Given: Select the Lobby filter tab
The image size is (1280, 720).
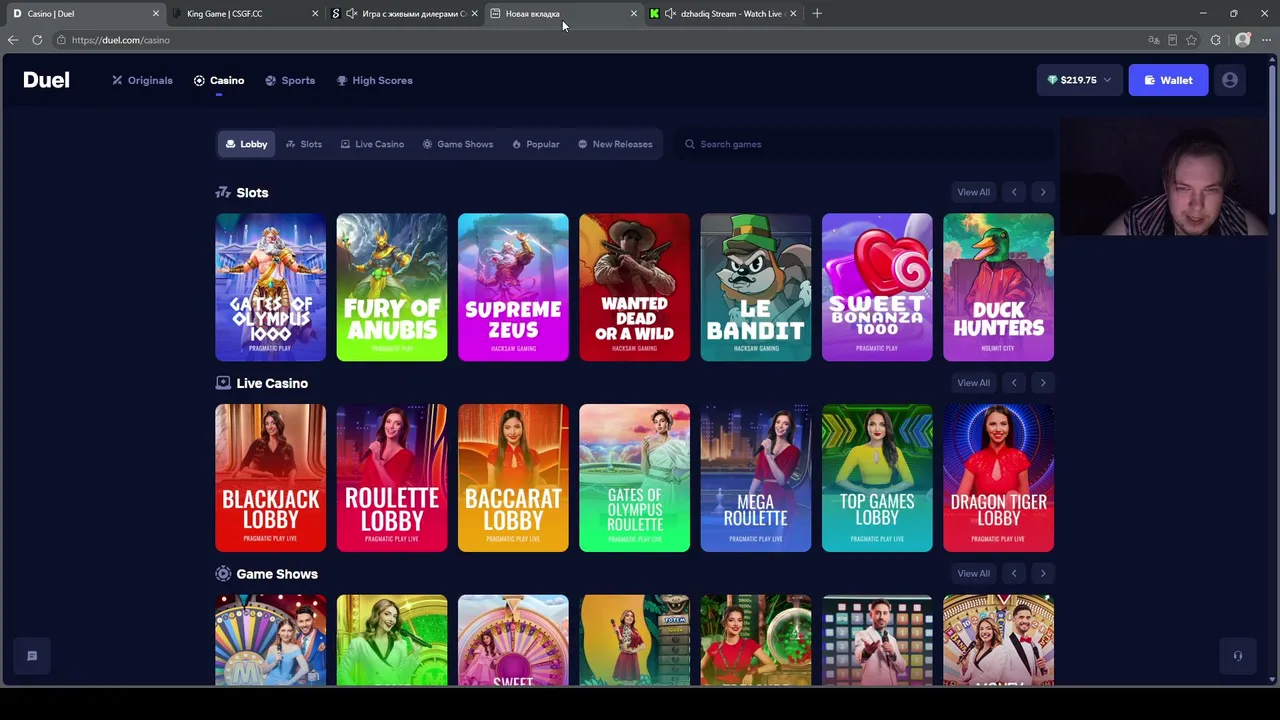Looking at the screenshot, I should [x=246, y=144].
